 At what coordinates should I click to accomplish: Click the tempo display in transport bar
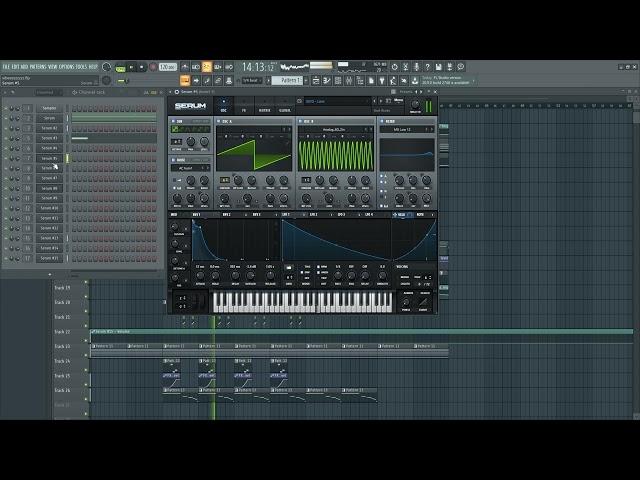click(167, 67)
